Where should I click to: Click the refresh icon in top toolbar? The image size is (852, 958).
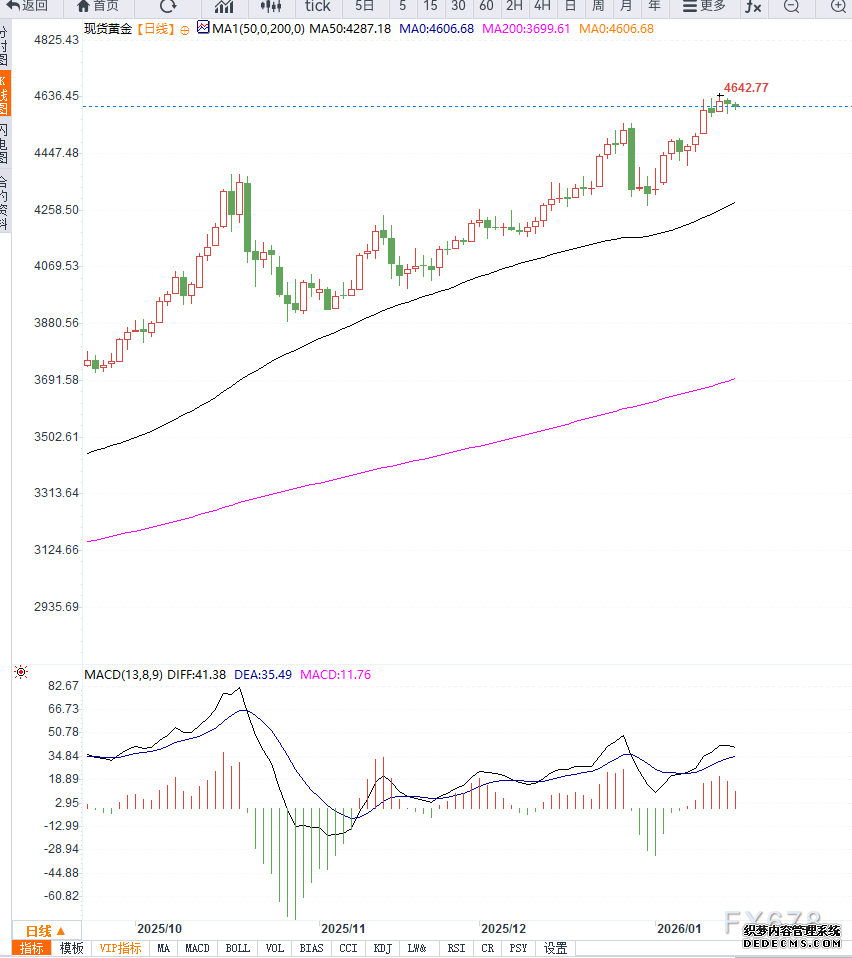point(168,6)
